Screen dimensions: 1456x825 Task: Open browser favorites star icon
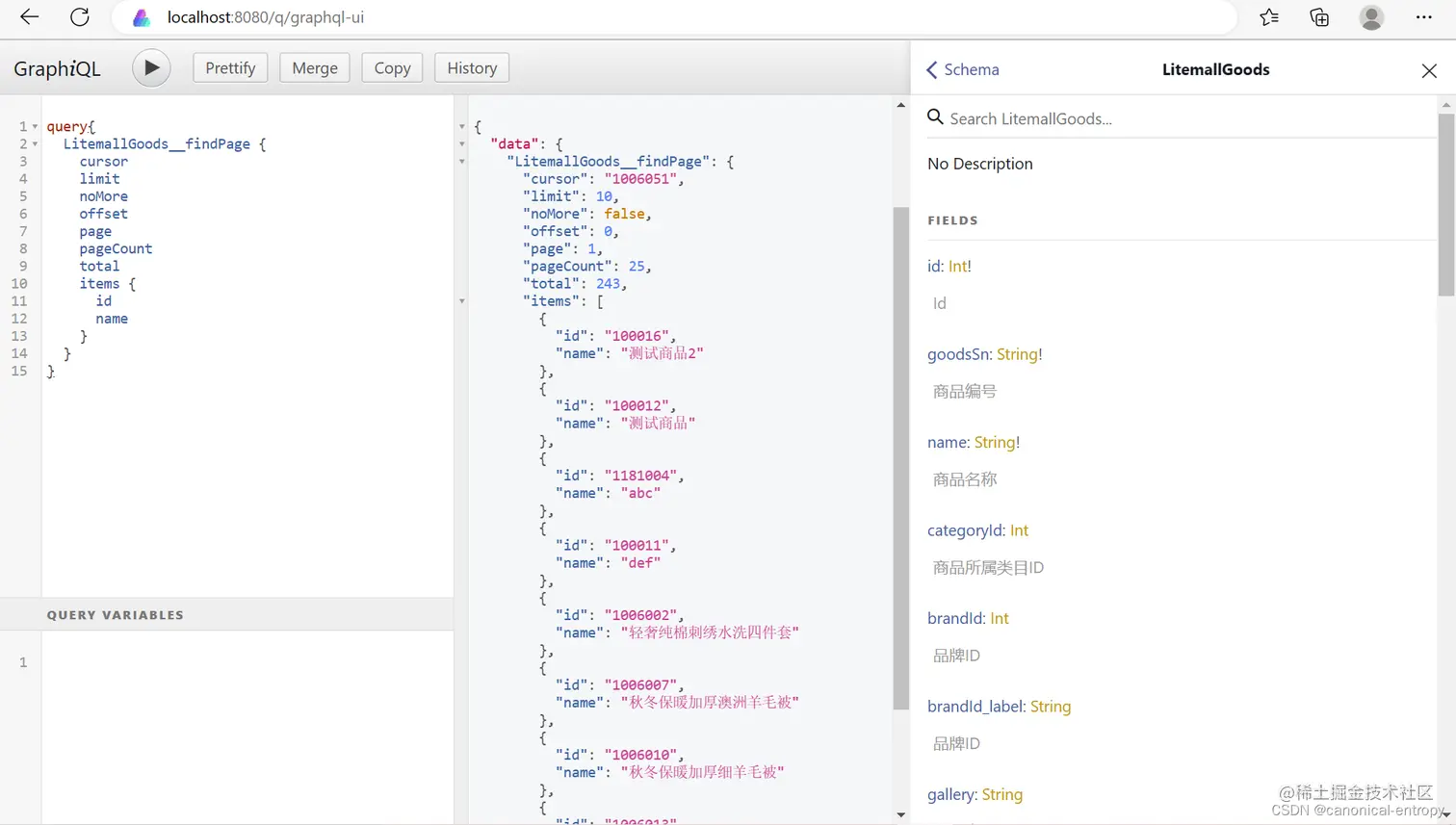pos(1269,16)
